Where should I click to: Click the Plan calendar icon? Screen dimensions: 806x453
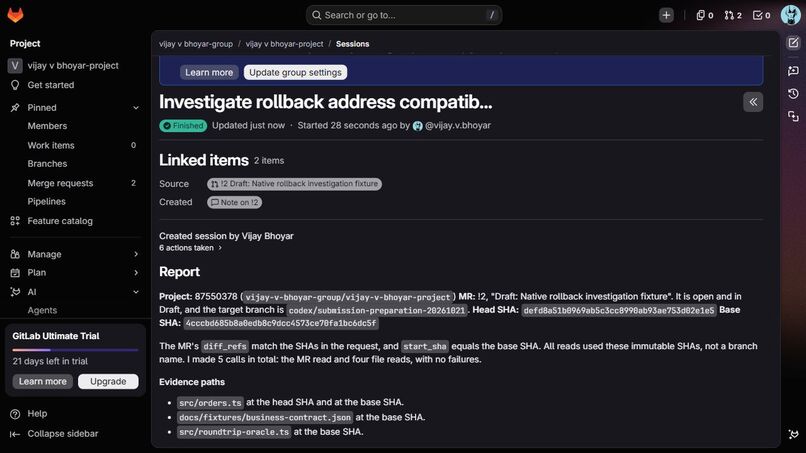(15, 273)
